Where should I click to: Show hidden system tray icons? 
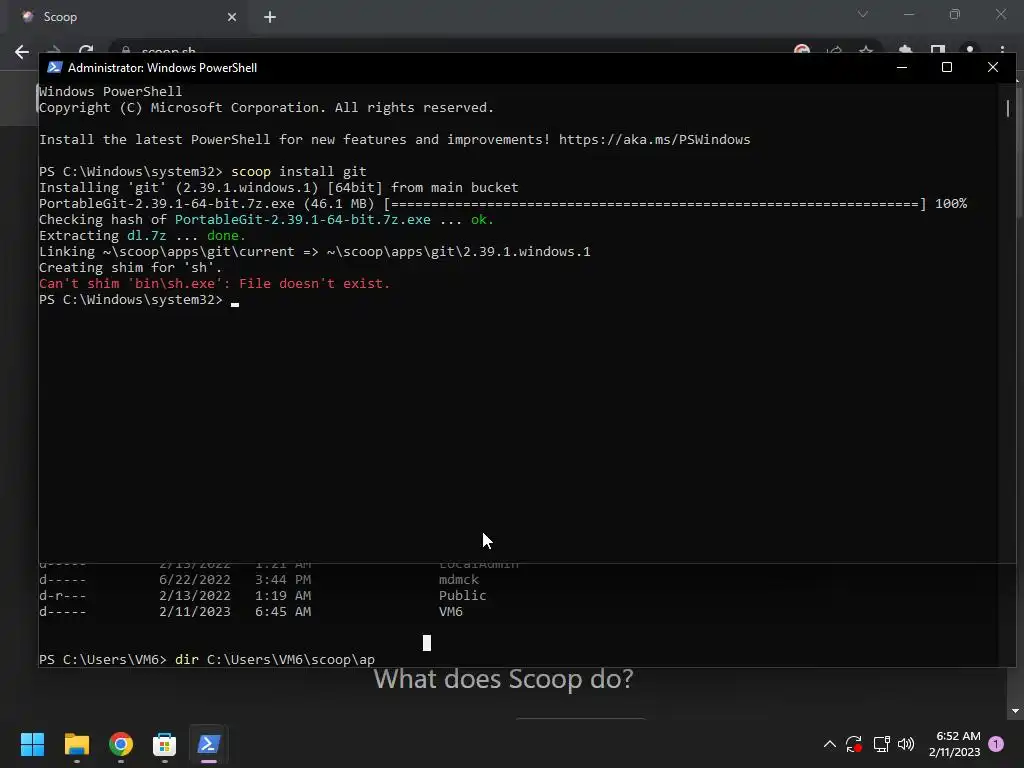pyautogui.click(x=829, y=744)
